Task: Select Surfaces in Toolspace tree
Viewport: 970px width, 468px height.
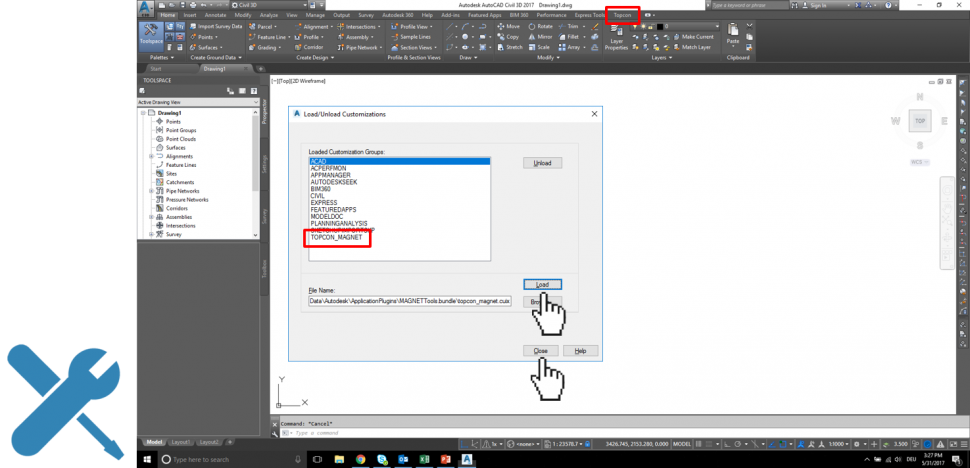Action: coord(176,148)
